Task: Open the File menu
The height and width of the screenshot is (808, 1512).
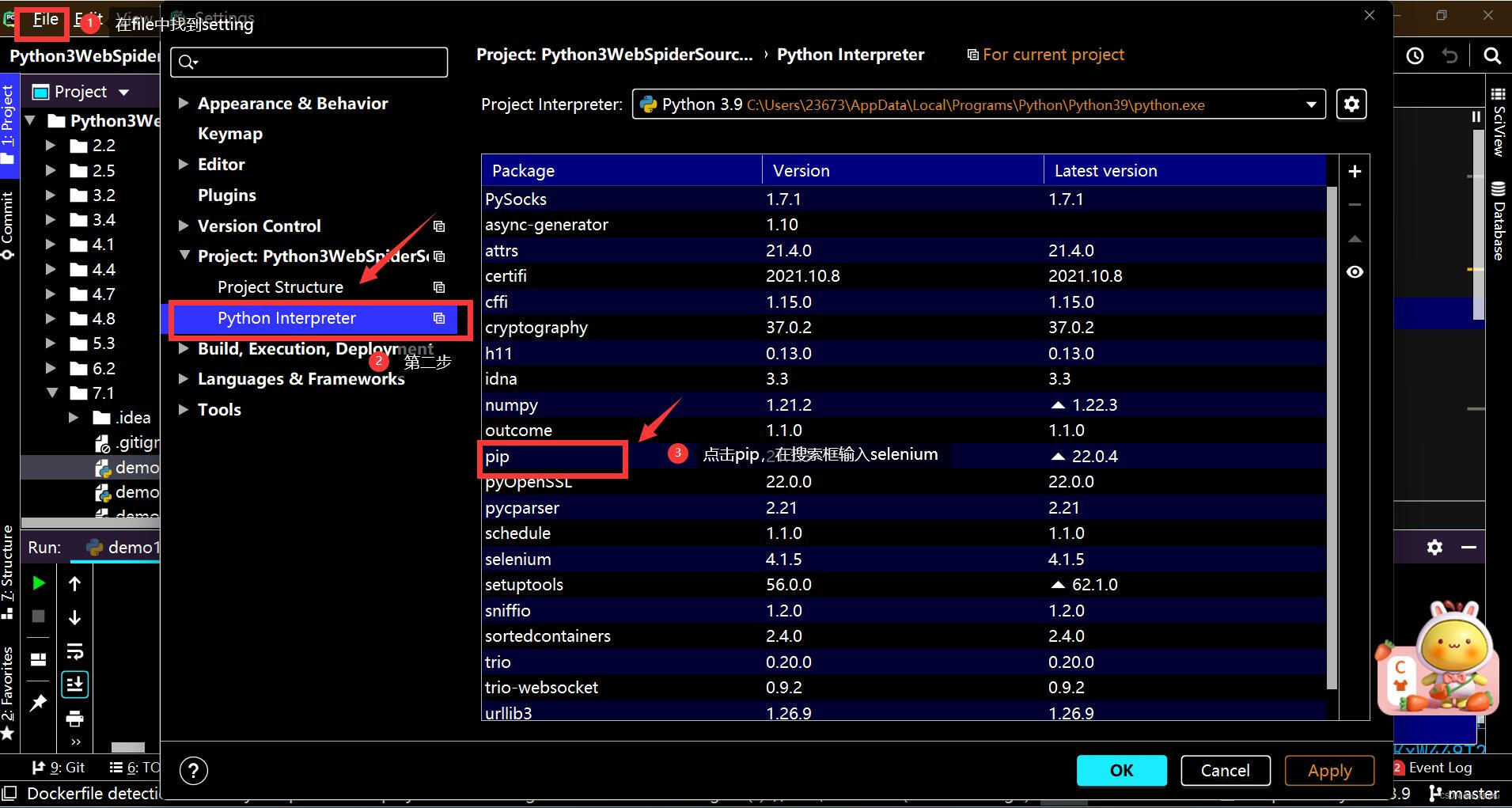Action: 44,20
